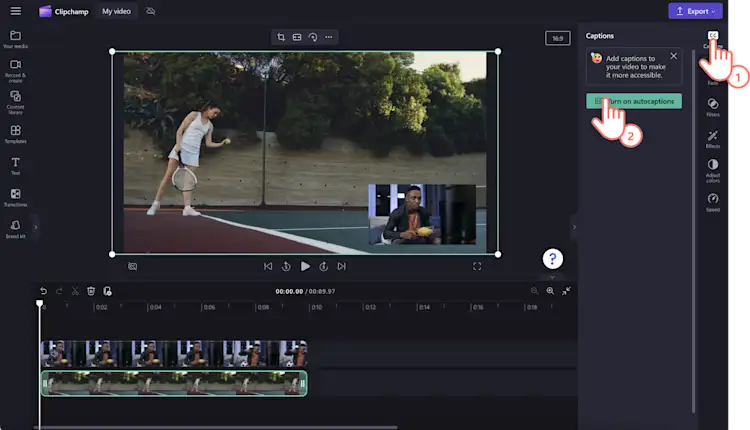Expand the 16:9 aspect ratio selector
Image resolution: width=750 pixels, height=430 pixels.
click(x=557, y=38)
